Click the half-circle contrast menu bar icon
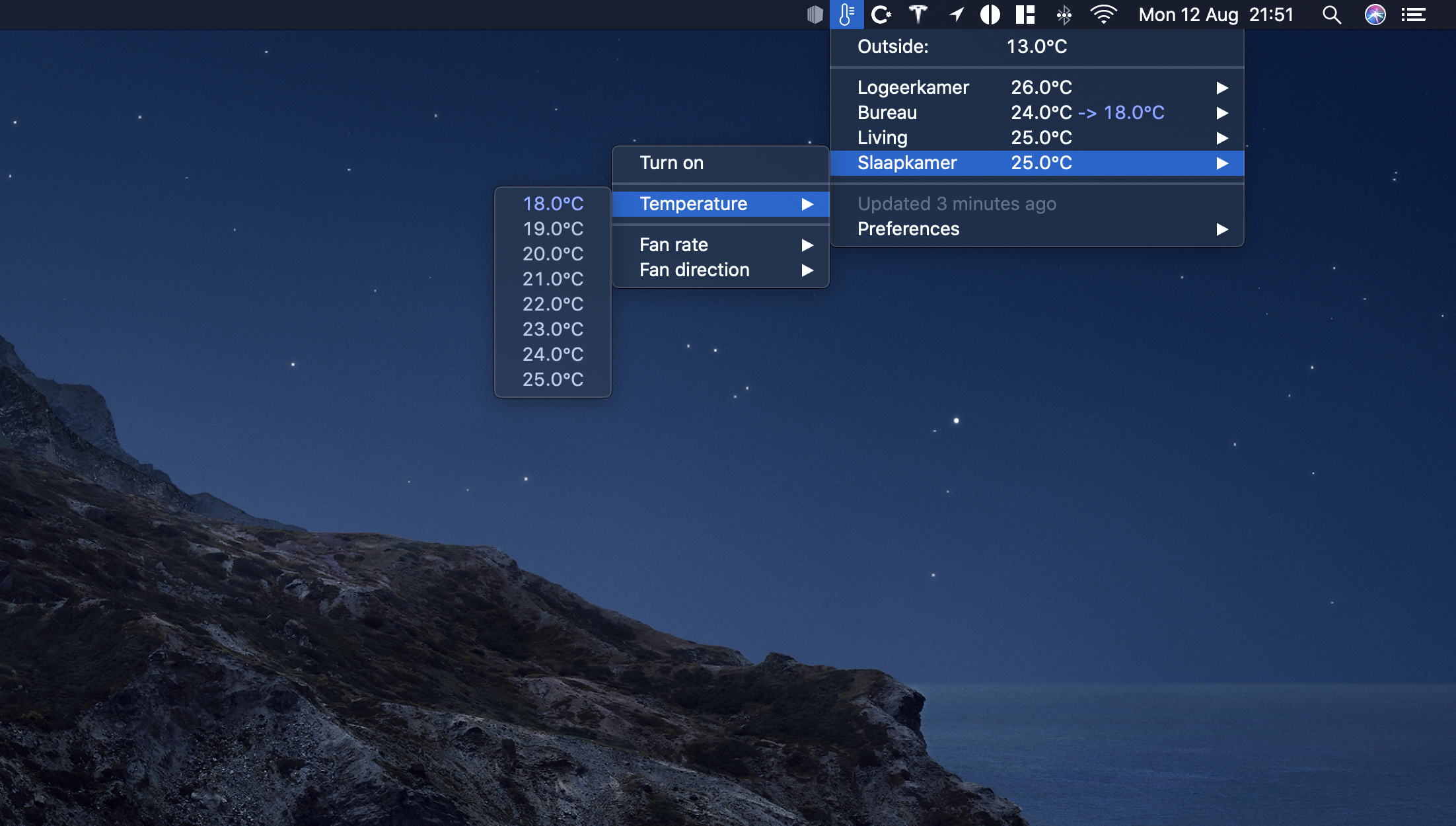 click(990, 15)
